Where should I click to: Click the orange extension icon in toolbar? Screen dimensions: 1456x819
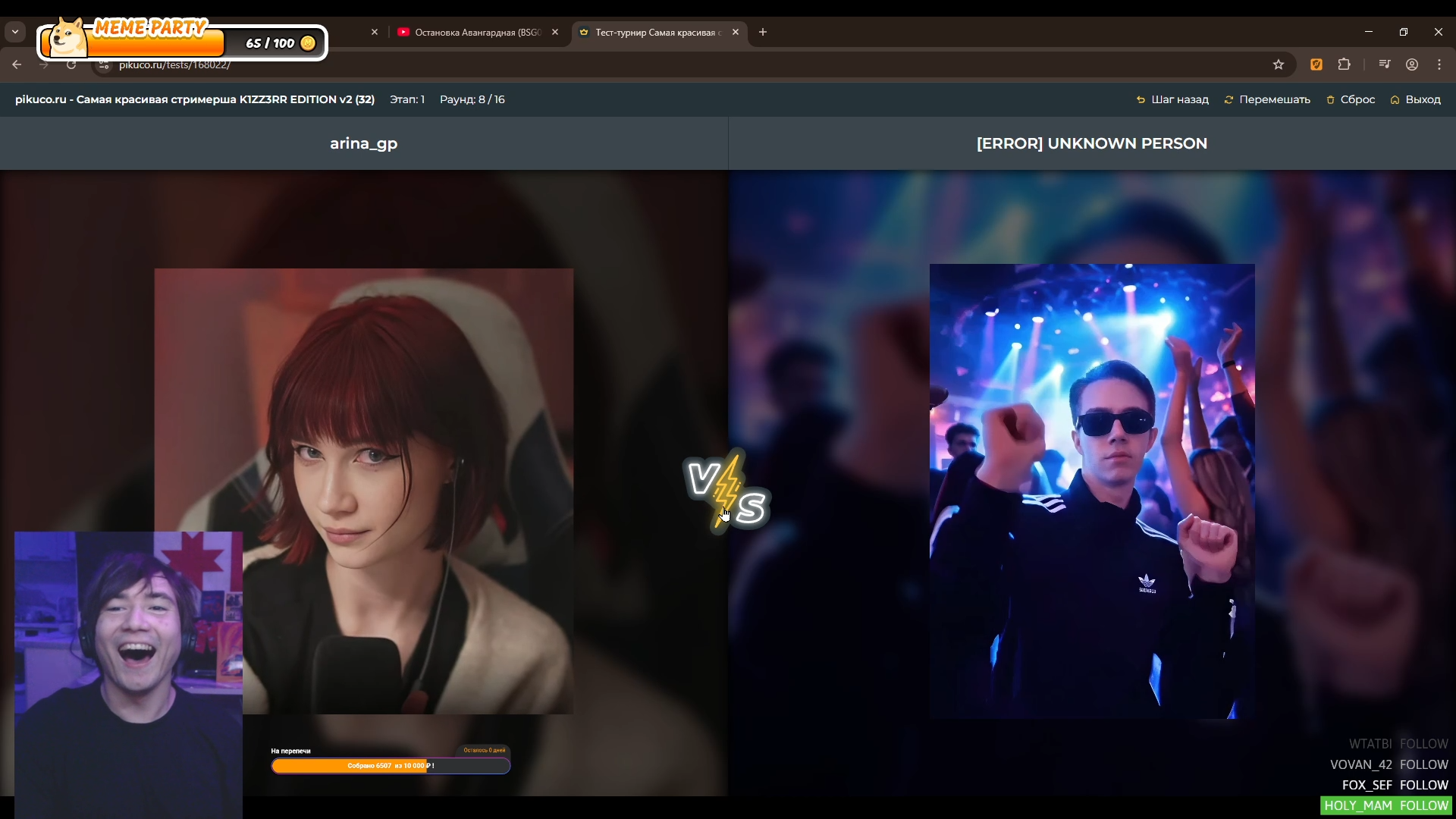(x=1316, y=64)
